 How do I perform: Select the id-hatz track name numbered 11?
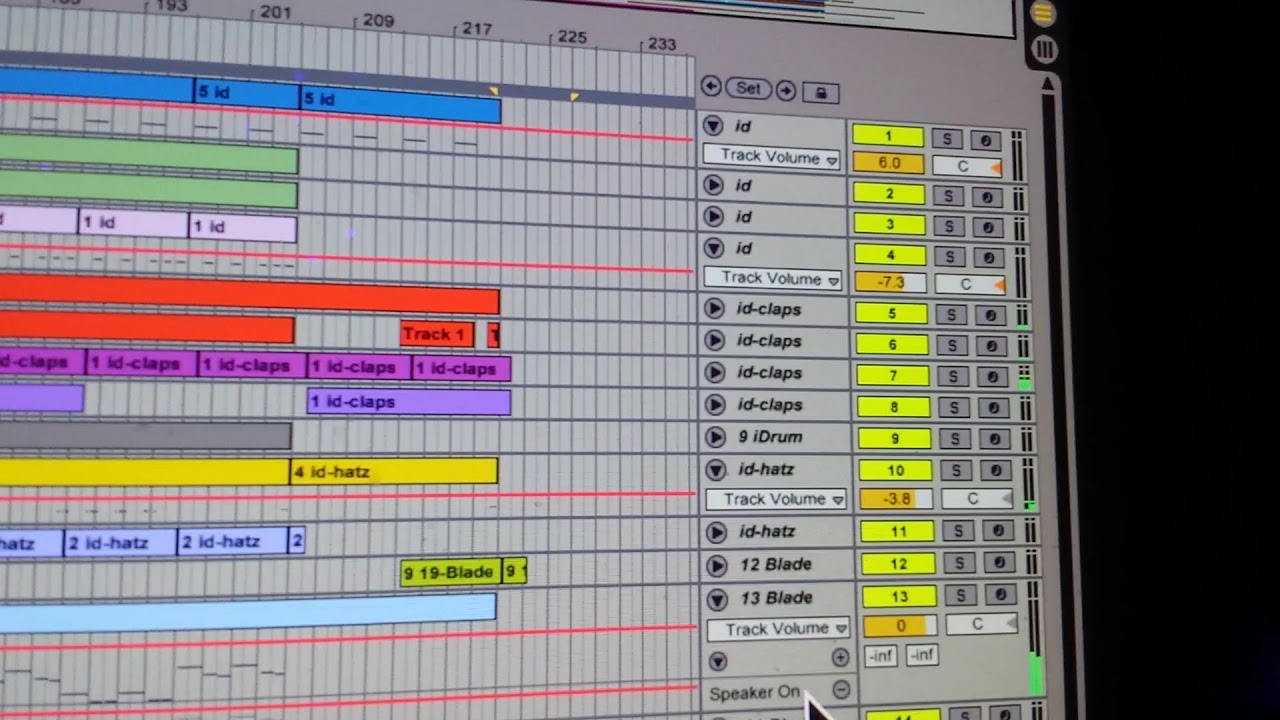[x=766, y=531]
